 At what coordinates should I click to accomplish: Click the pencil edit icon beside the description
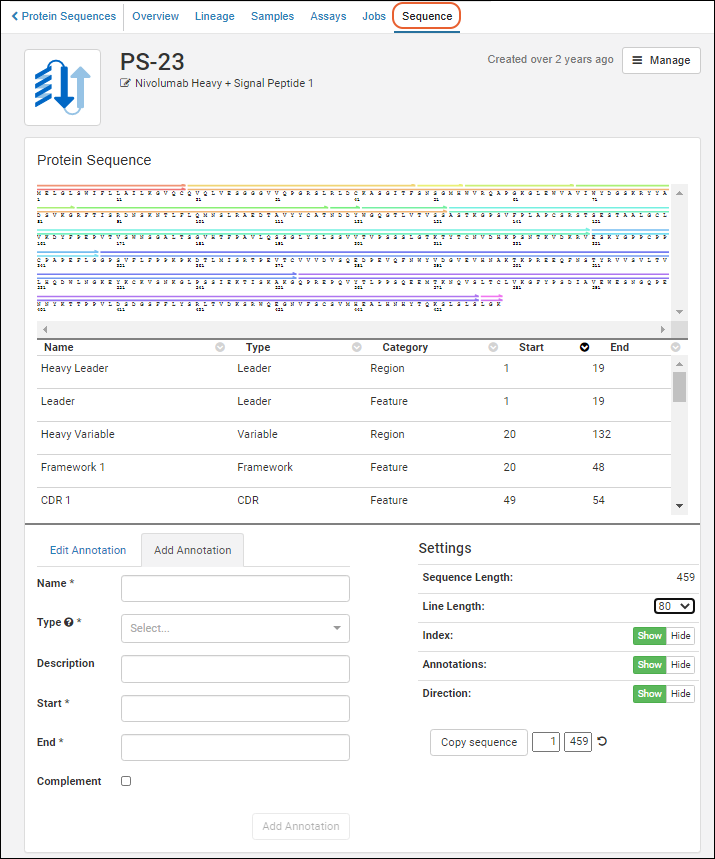126,84
